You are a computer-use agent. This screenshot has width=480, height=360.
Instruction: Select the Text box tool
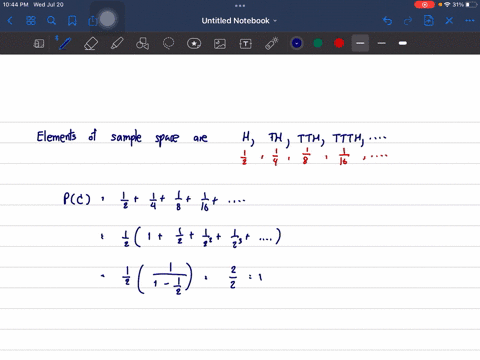pyautogui.click(x=246, y=44)
